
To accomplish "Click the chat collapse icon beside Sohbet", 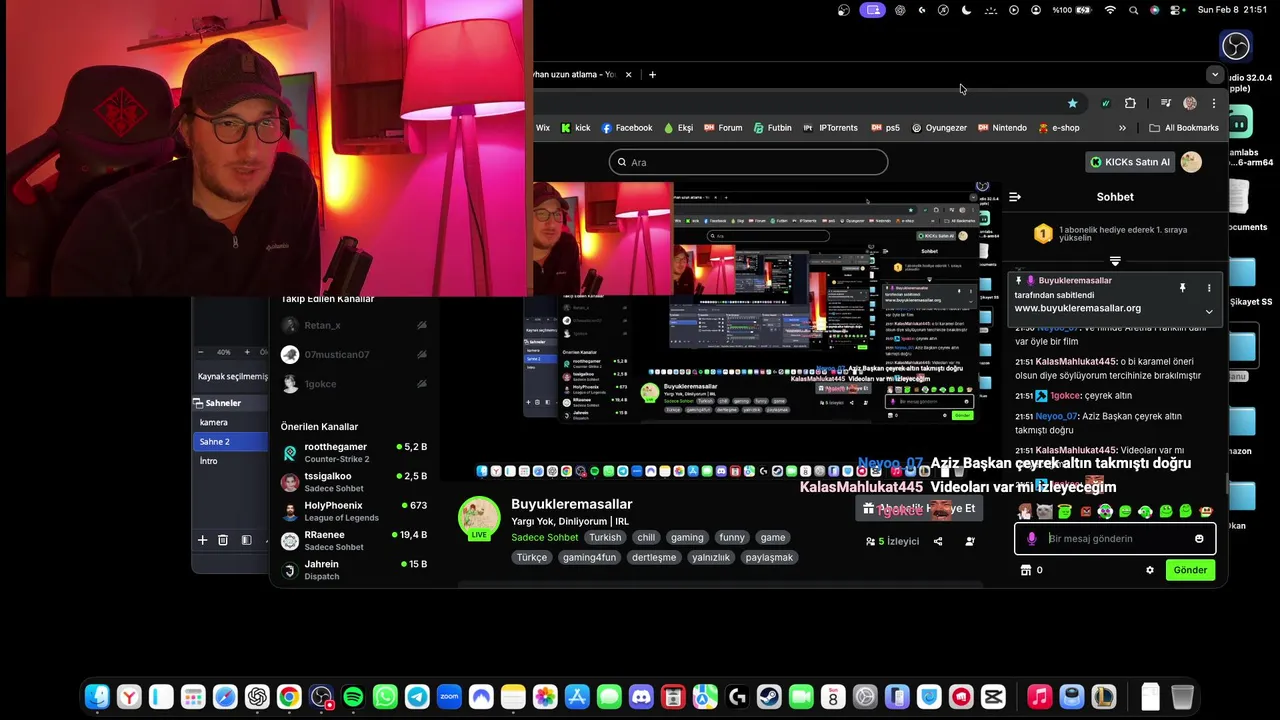I will (x=1014, y=197).
